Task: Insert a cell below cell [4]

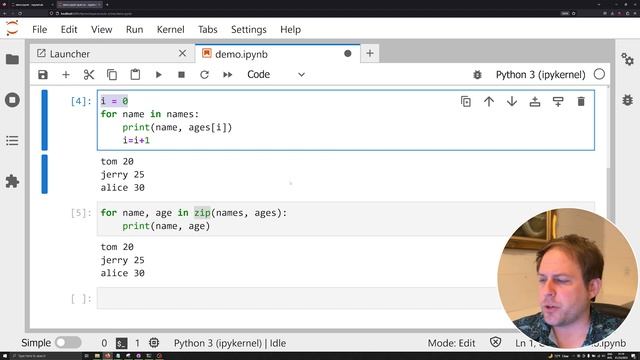Action: [x=558, y=102]
